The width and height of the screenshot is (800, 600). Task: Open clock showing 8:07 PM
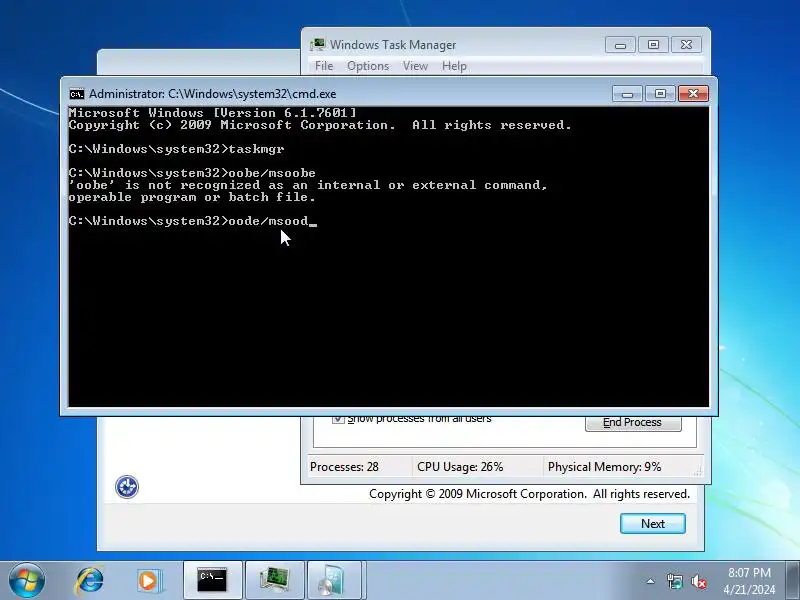[749, 581]
